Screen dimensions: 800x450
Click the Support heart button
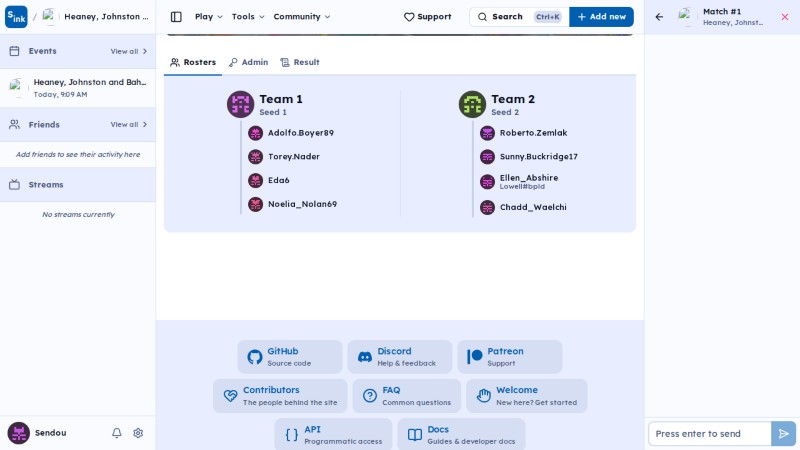click(428, 17)
